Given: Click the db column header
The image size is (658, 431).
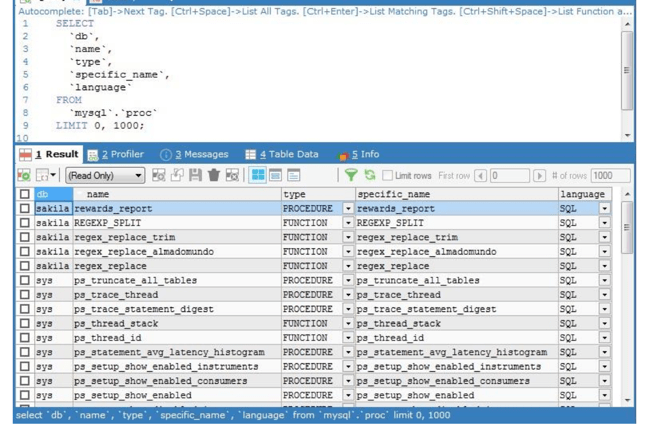Looking at the screenshot, I should point(53,194).
